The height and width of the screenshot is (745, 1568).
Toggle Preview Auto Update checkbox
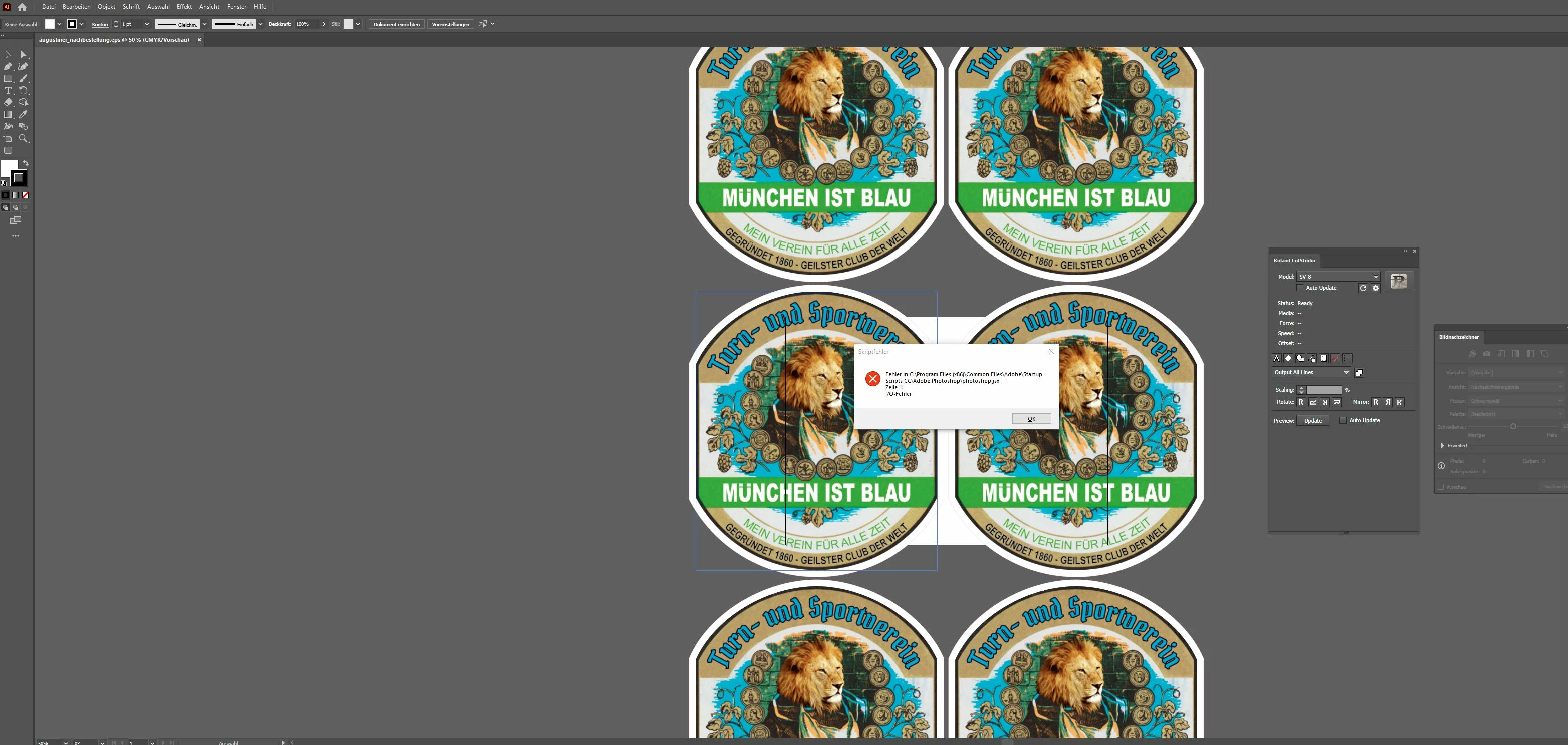click(x=1343, y=420)
